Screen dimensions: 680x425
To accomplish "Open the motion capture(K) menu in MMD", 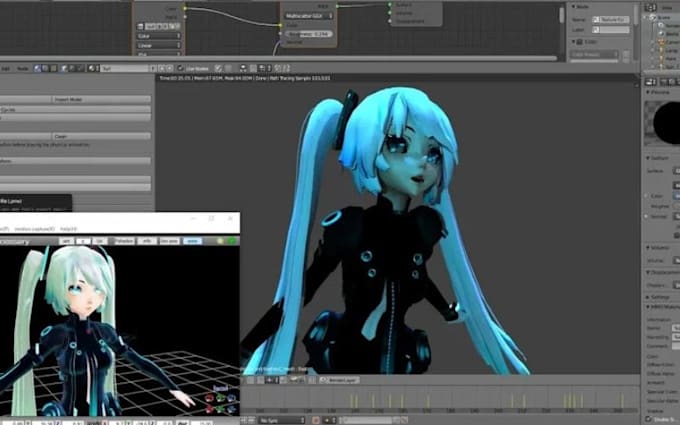I will [35, 229].
